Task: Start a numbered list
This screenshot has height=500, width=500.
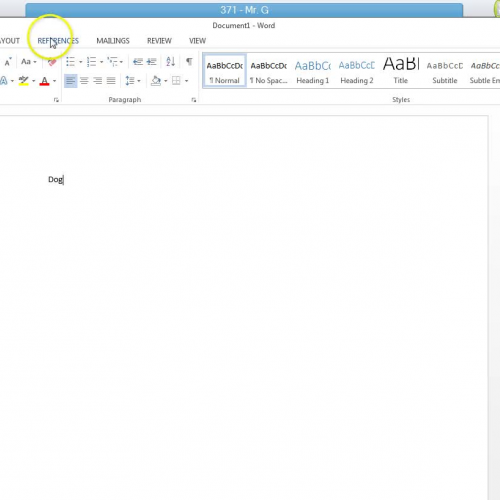Action: [x=91, y=62]
